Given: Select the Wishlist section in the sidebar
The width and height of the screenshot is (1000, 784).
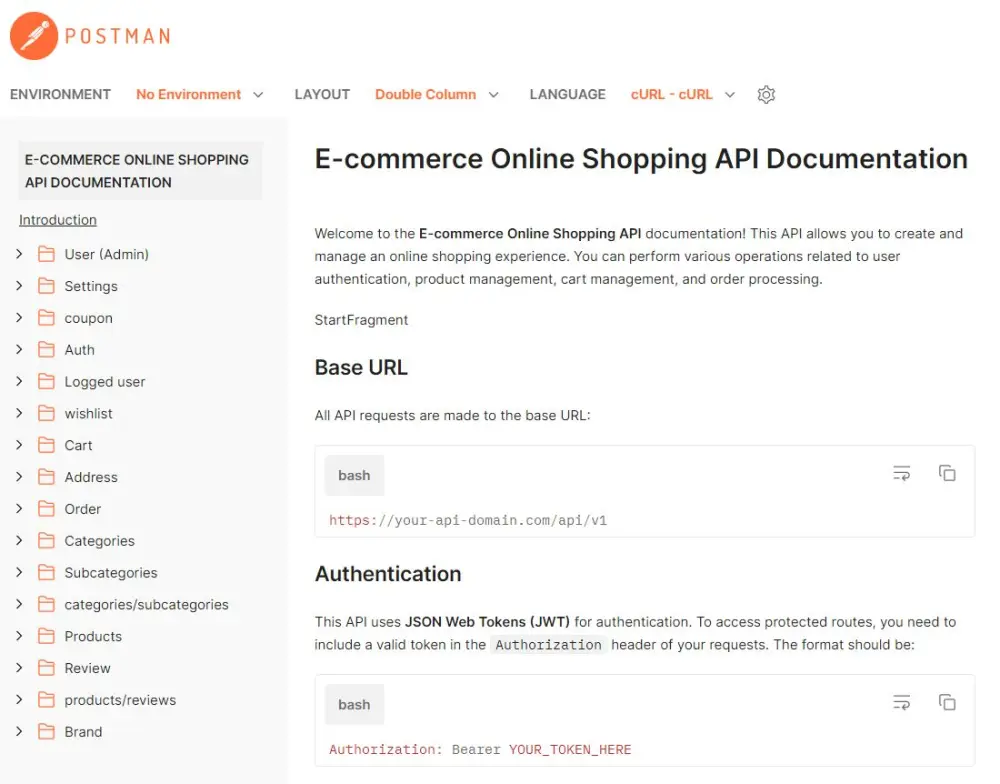Looking at the screenshot, I should (90, 413).
